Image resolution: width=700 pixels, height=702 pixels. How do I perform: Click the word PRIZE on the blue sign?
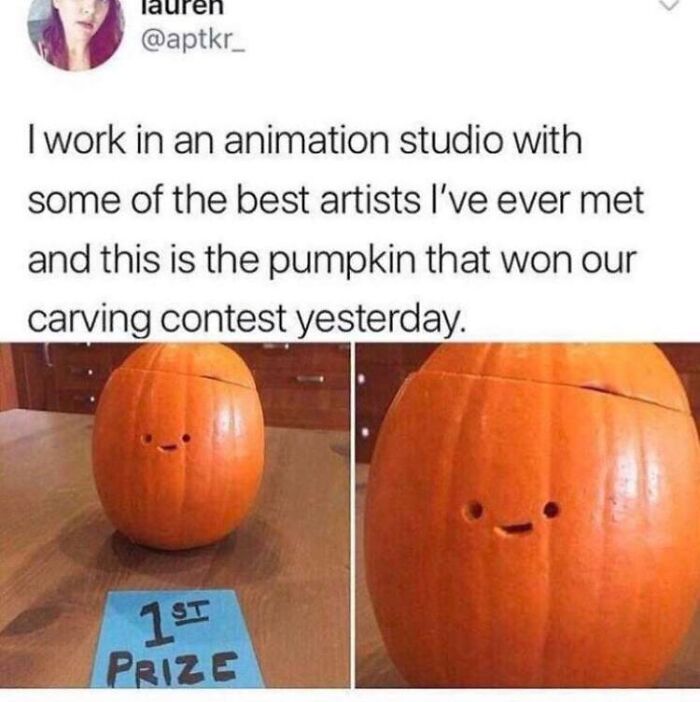[174, 667]
